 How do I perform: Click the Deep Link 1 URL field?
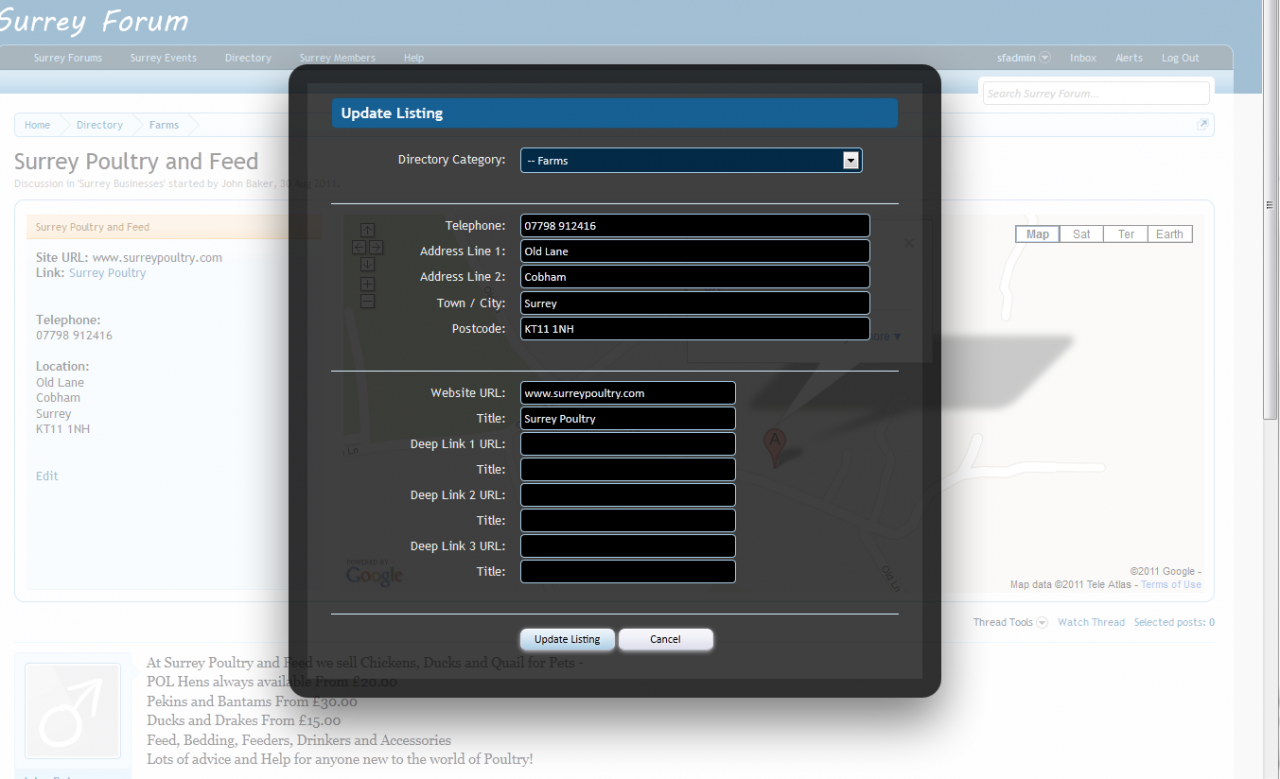point(627,444)
